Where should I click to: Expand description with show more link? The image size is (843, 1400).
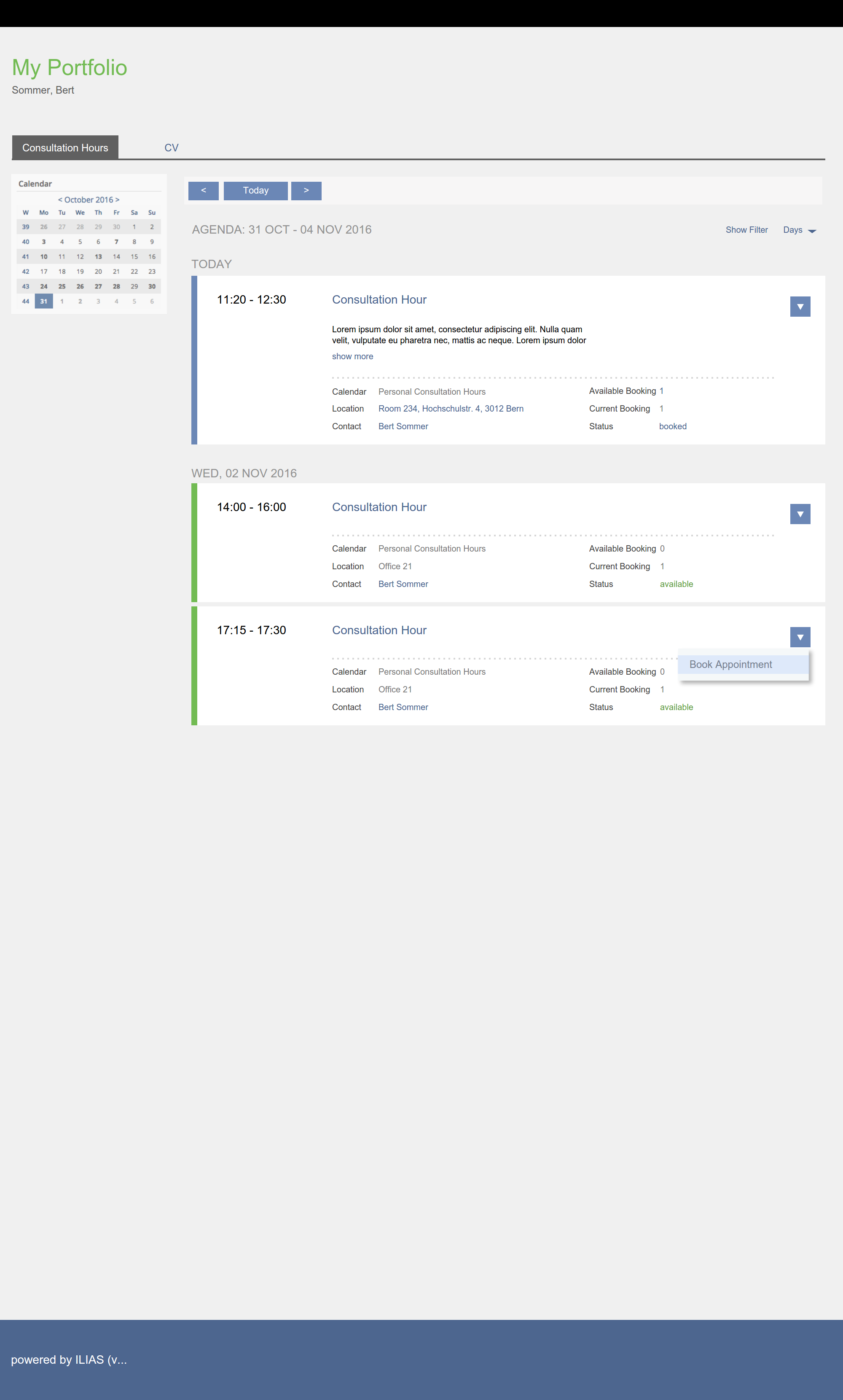pos(352,357)
